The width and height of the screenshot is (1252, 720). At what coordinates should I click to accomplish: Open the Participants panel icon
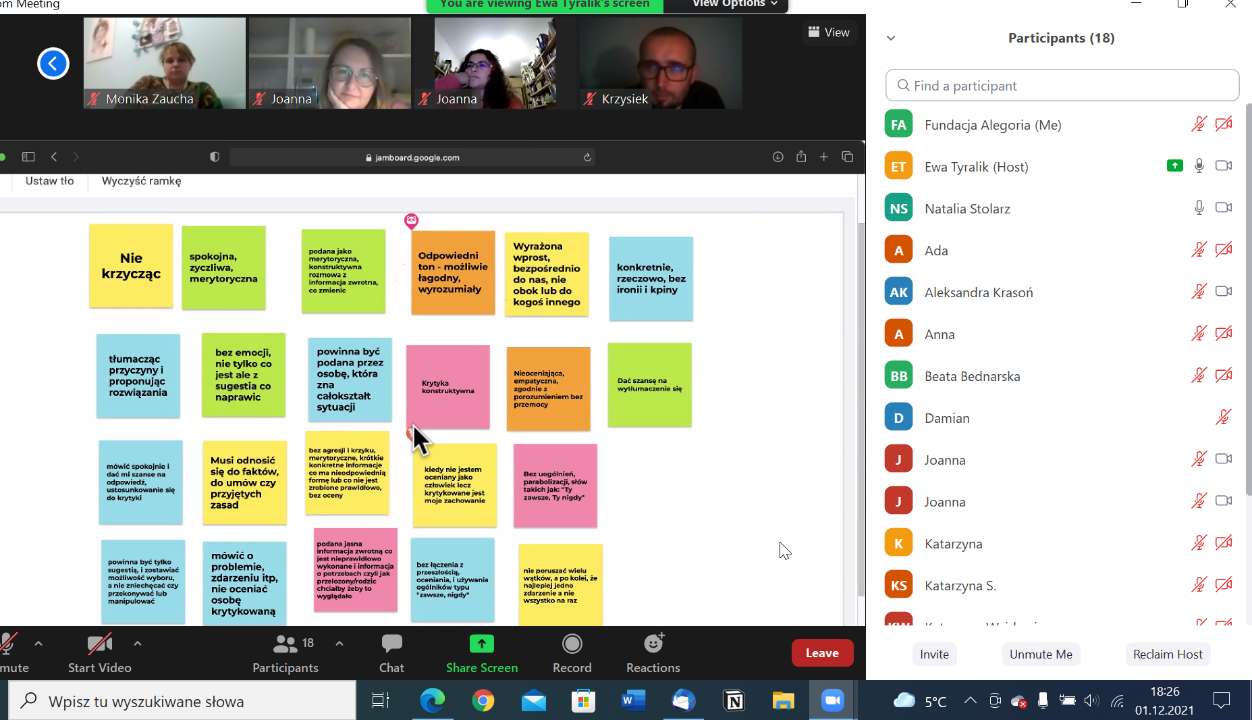pyautogui.click(x=285, y=645)
